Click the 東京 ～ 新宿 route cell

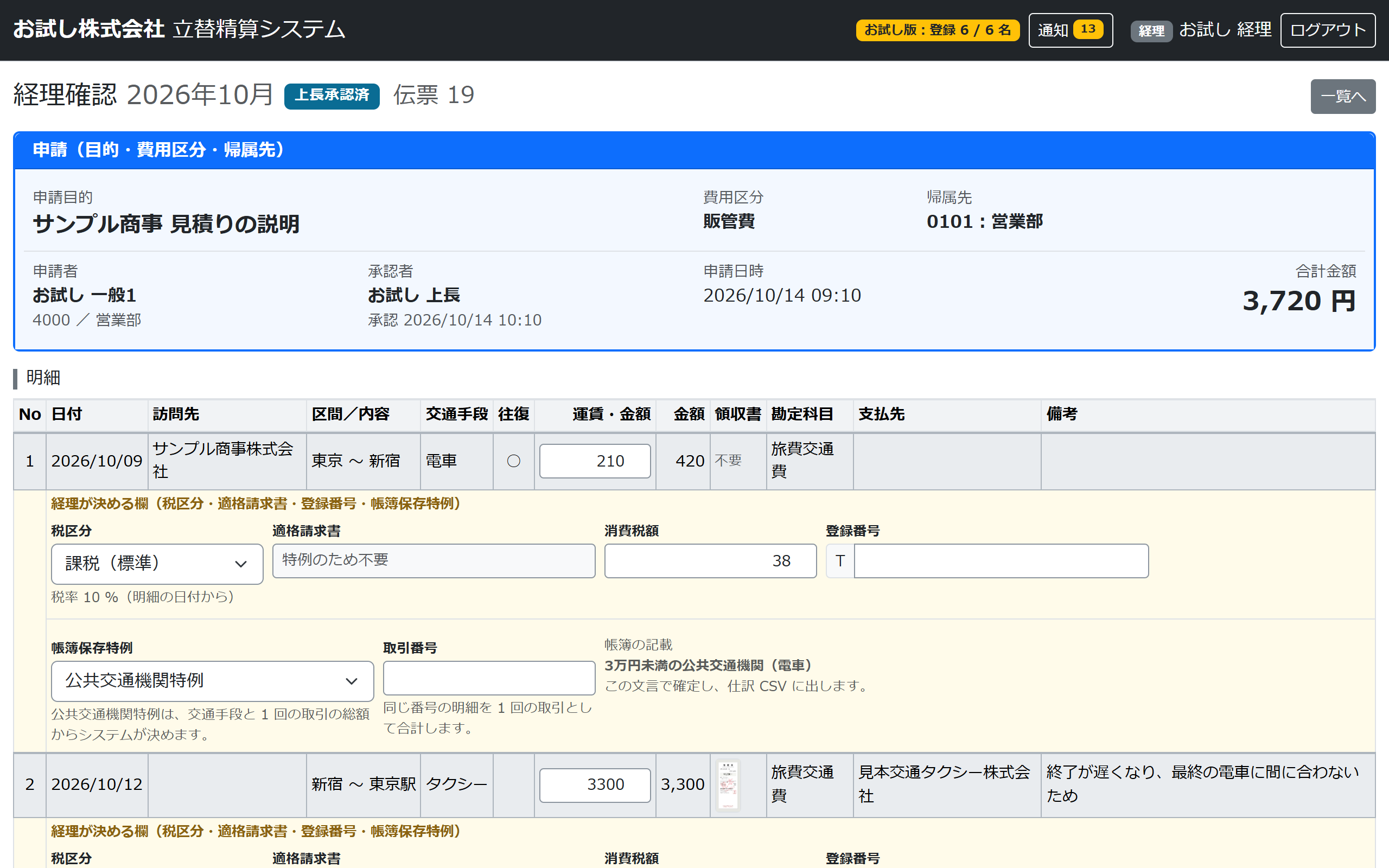[x=356, y=461]
